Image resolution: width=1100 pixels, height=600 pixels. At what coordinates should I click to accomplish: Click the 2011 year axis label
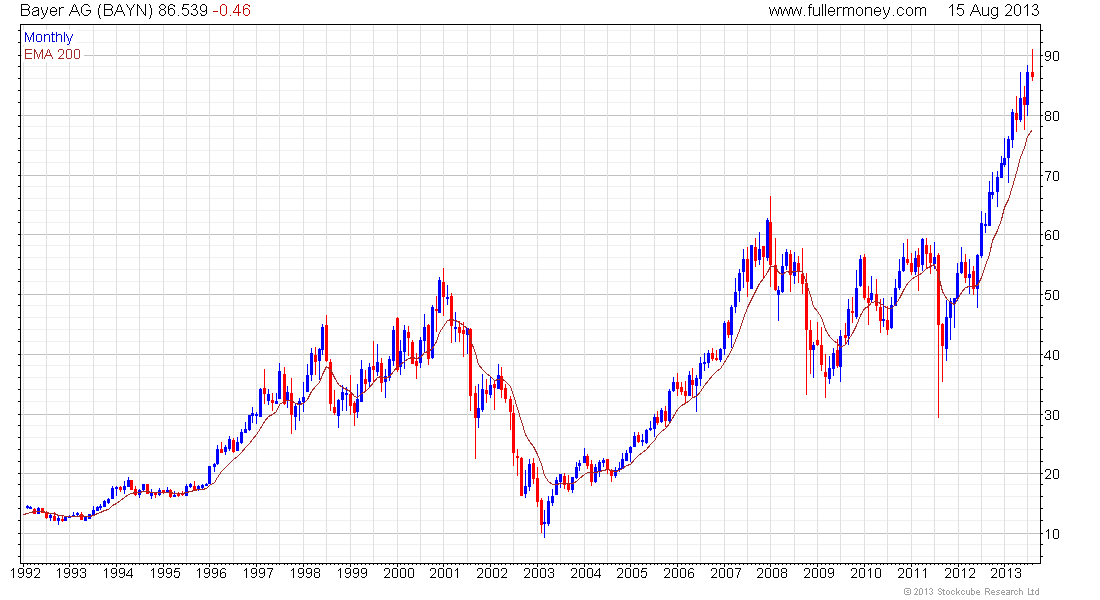[913, 573]
